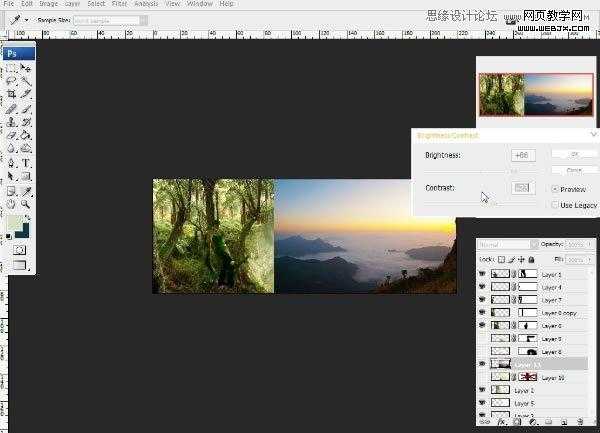This screenshot has height=433, width=600.
Task: Click the Brightness value input field
Action: click(522, 155)
